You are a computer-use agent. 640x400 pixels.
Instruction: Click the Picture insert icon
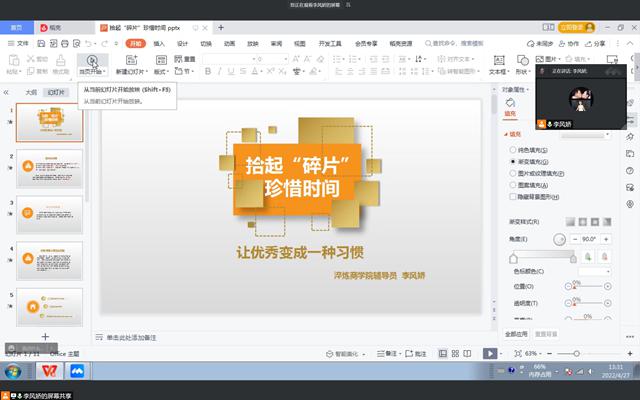[x=540, y=59]
